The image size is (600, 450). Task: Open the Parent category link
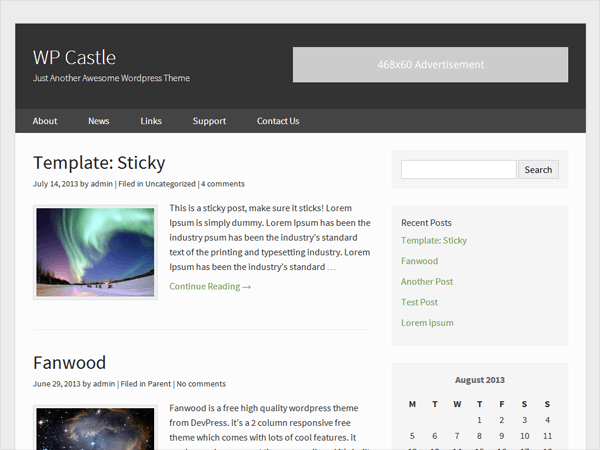(x=159, y=384)
